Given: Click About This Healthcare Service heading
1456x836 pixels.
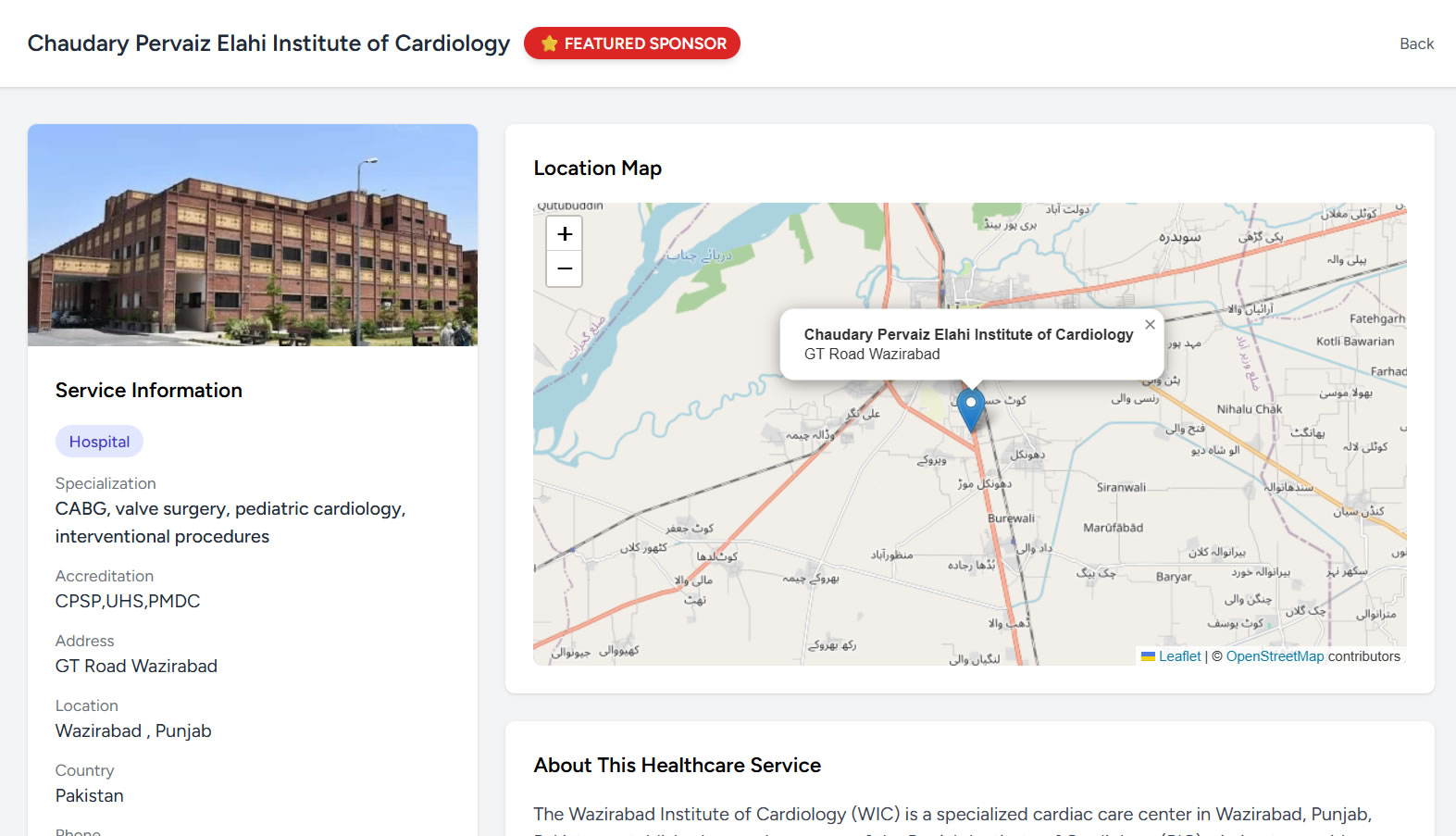Looking at the screenshot, I should coord(677,766).
